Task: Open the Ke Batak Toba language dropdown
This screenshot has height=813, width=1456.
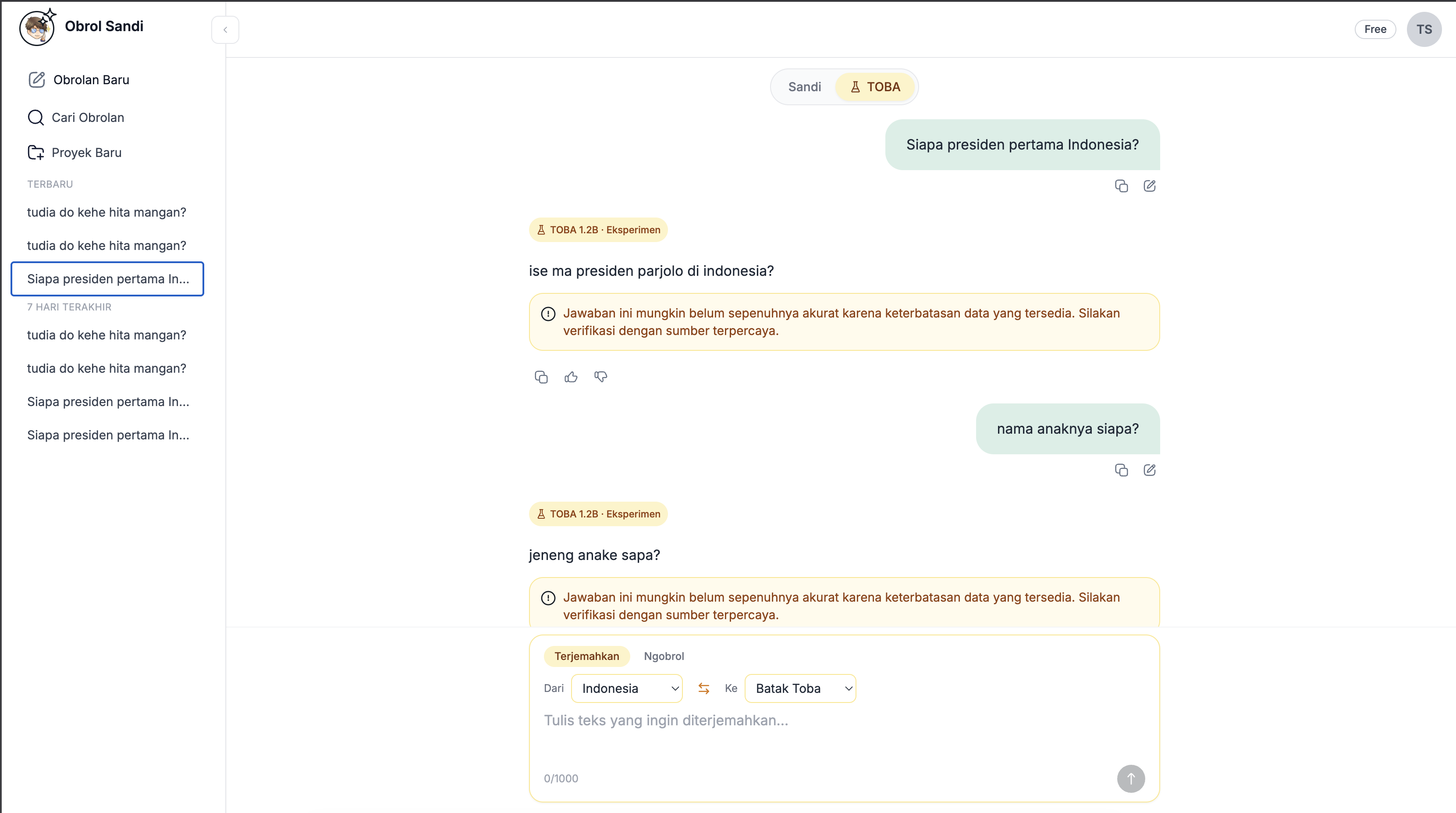Action: click(800, 688)
